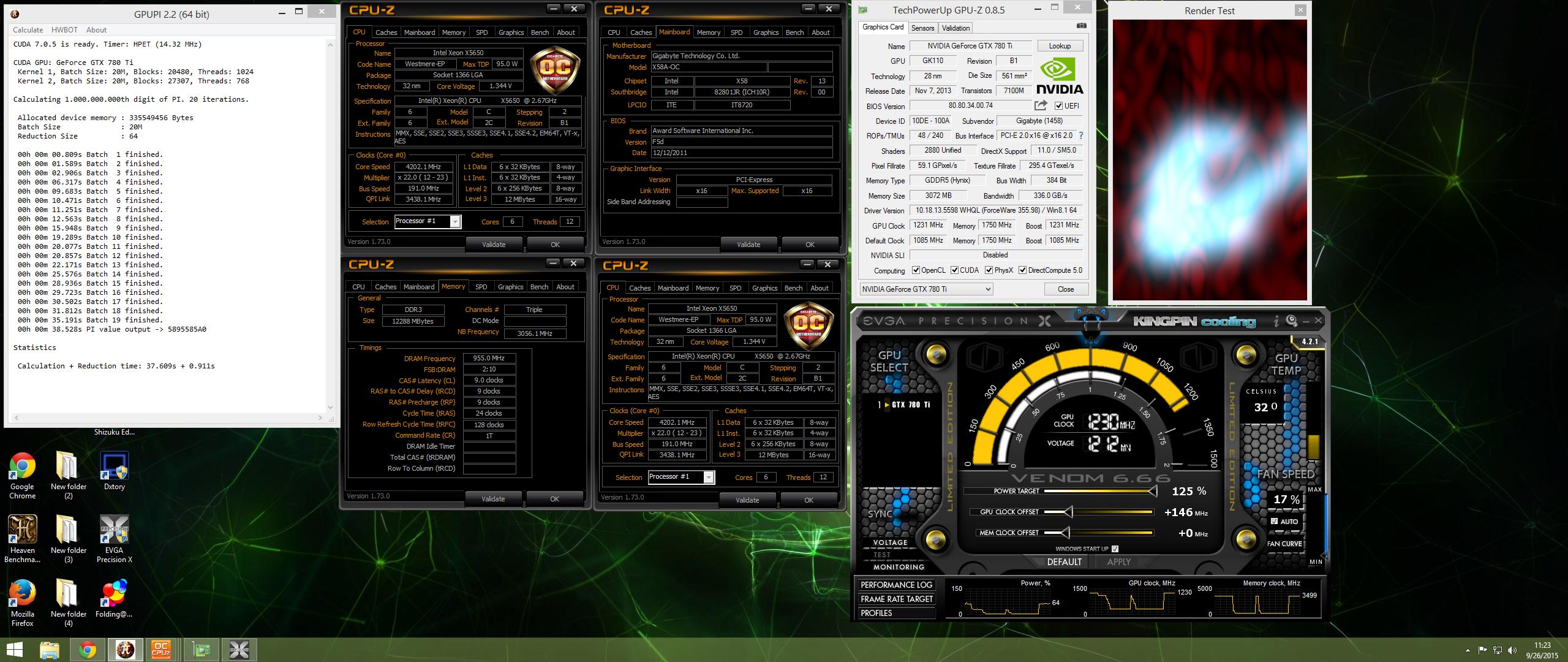The height and width of the screenshot is (662, 1568).
Task: Toggle CUDA checkbox in GPU-Z
Action: (954, 270)
